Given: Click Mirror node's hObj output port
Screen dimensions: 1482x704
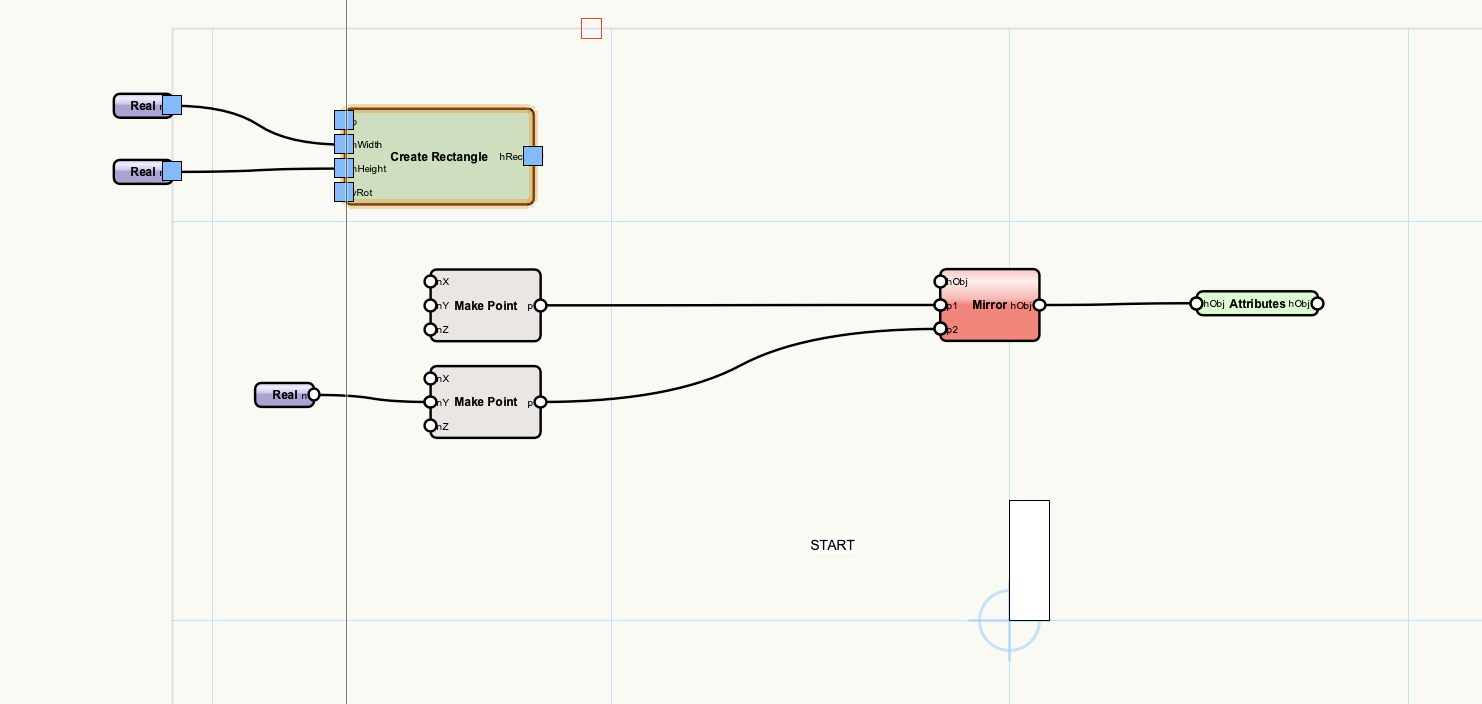Looking at the screenshot, I should pyautogui.click(x=1039, y=306).
